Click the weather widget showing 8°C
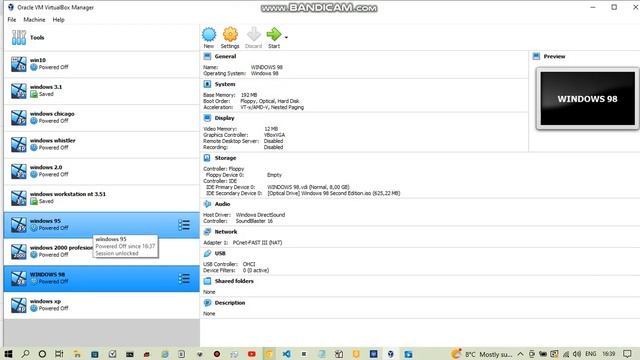Viewport: 640px width, 360px height. pos(482,354)
